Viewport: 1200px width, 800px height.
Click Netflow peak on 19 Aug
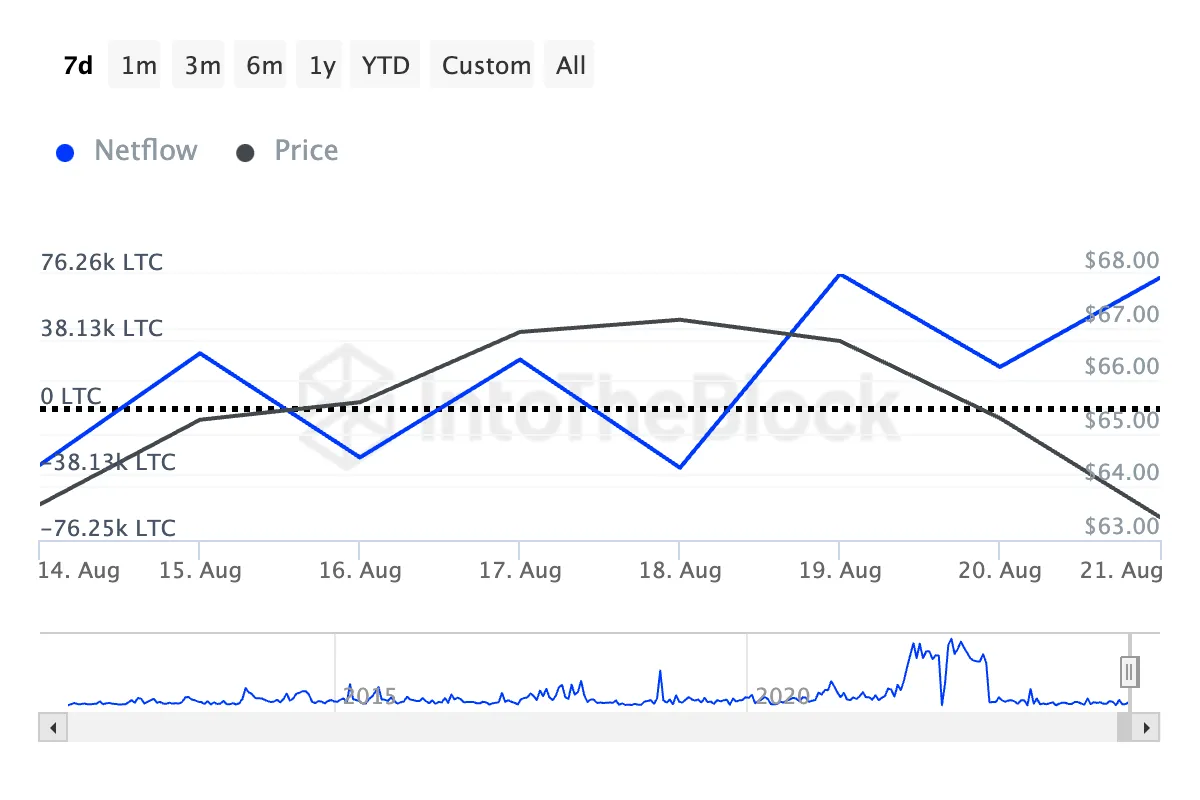[840, 274]
